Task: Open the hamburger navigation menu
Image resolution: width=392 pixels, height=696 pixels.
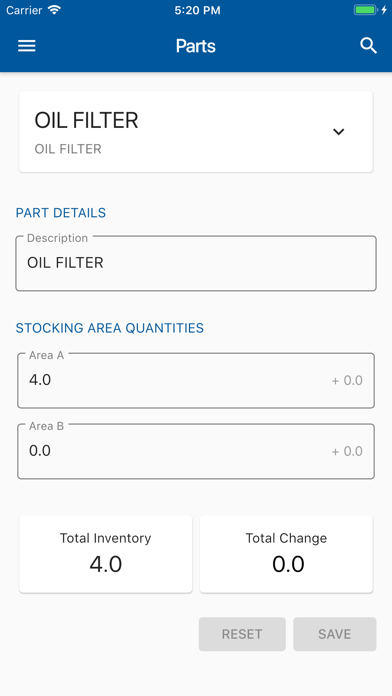Action: 27,46
